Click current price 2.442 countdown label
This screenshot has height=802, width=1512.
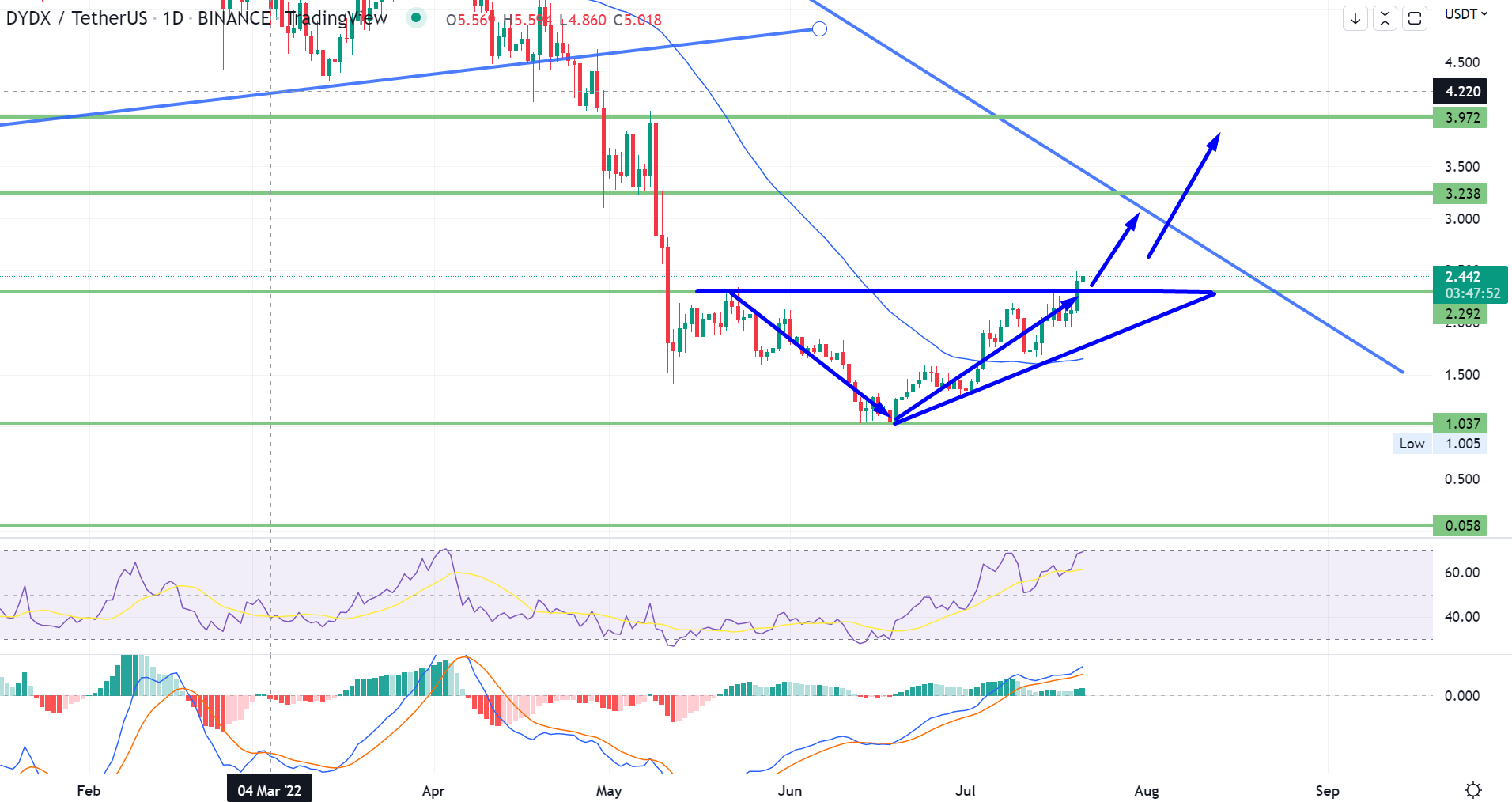pyautogui.click(x=1470, y=285)
